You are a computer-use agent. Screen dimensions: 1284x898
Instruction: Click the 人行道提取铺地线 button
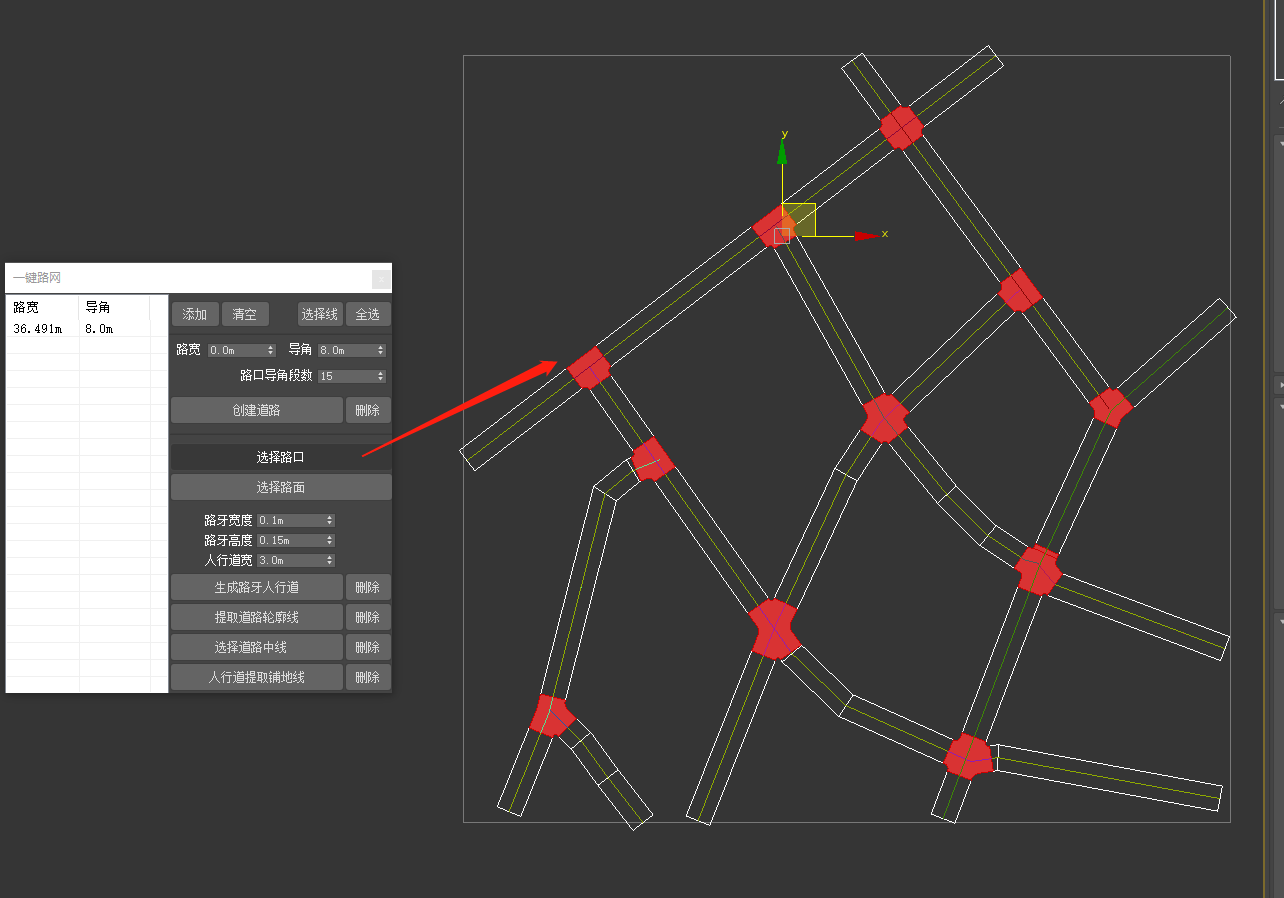(x=257, y=677)
